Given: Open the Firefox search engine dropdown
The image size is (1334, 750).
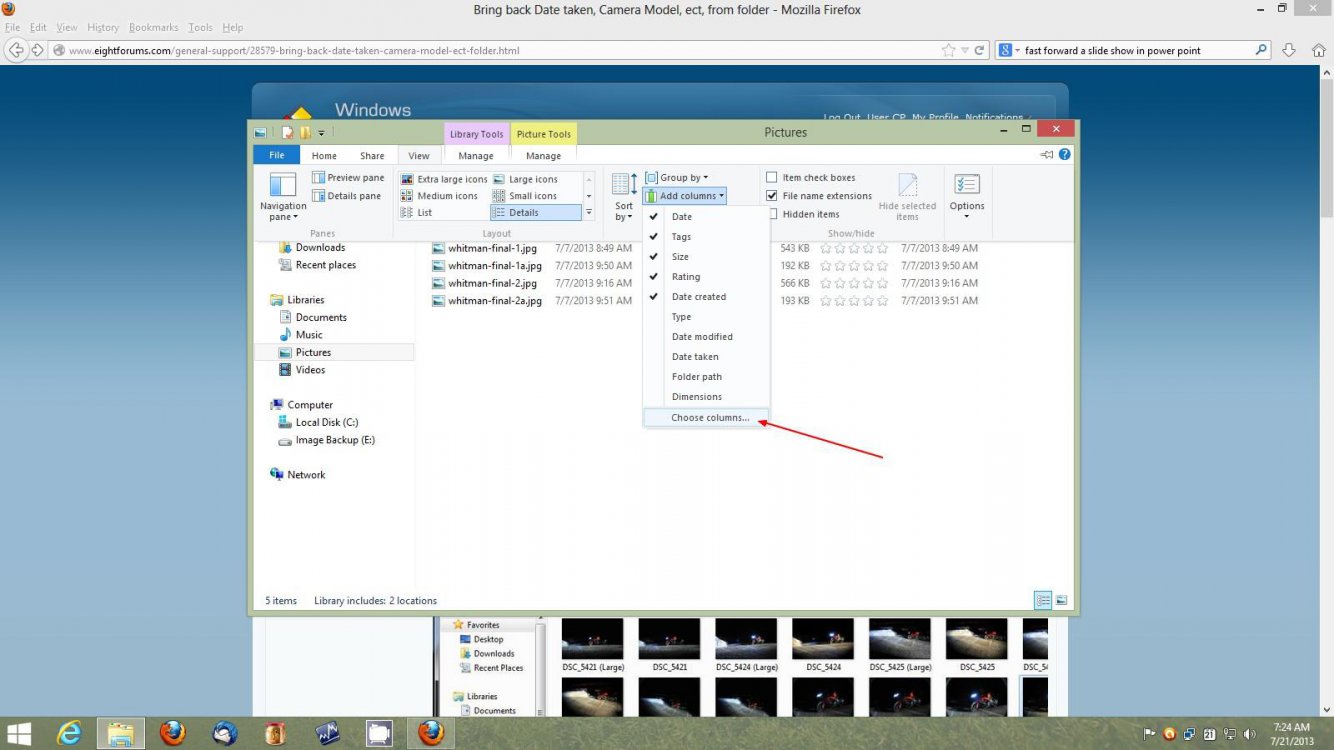Looking at the screenshot, I should pos(1009,50).
